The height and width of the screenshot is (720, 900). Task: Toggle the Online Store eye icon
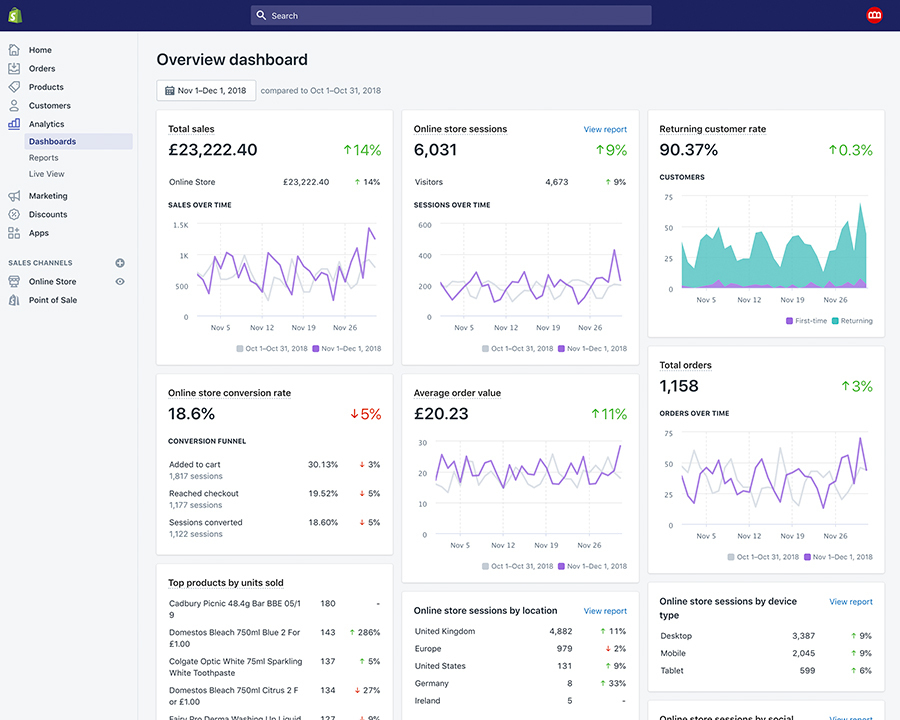(120, 282)
